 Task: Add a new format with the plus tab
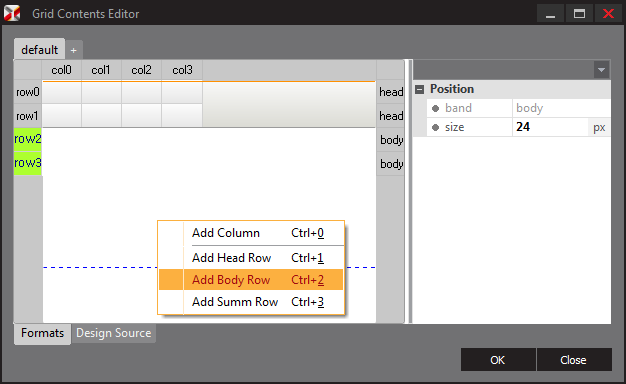pos(73,50)
